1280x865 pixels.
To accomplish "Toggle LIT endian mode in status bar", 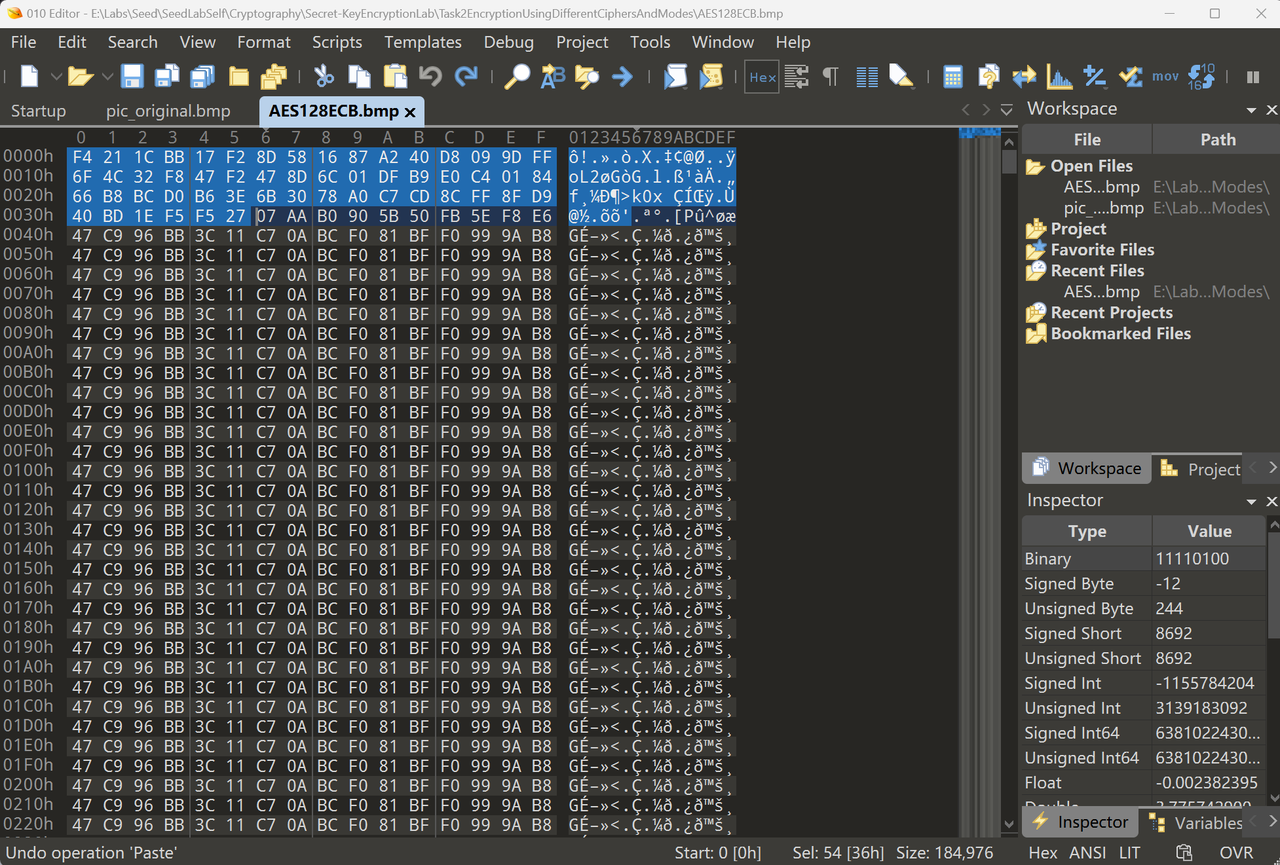I will [x=1130, y=853].
